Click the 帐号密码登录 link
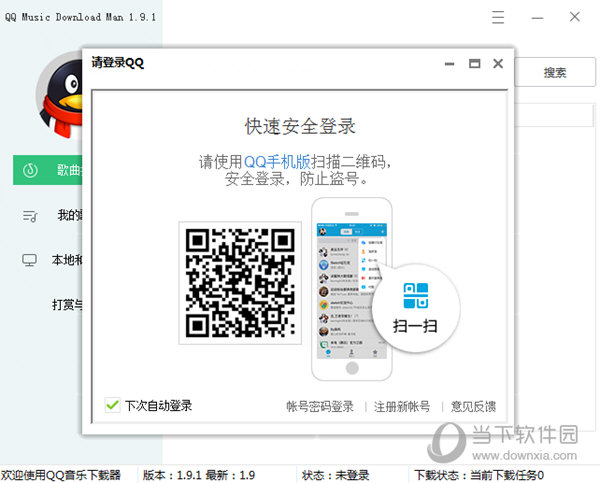Viewport: 600px width, 483px height. point(320,406)
